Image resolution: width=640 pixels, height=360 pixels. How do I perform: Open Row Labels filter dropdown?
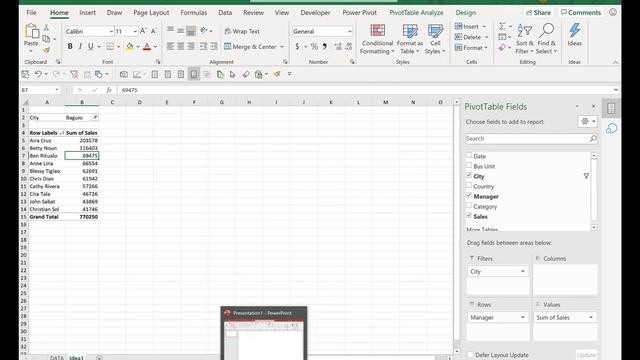(61, 133)
